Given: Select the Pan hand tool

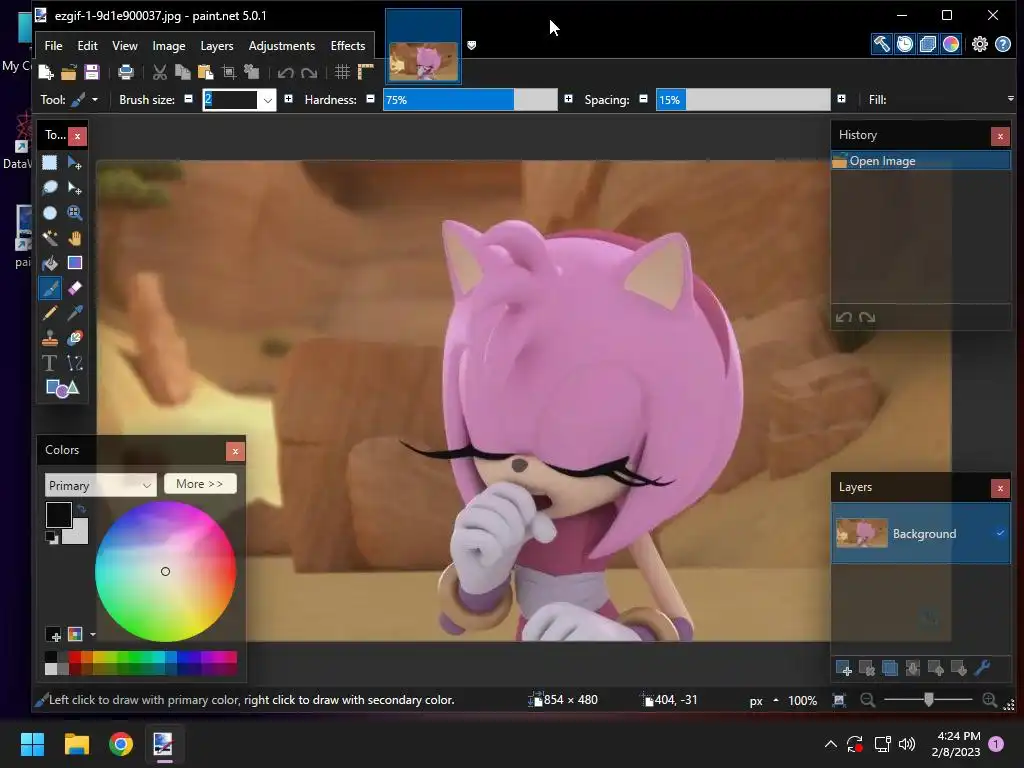Looking at the screenshot, I should 74,238.
